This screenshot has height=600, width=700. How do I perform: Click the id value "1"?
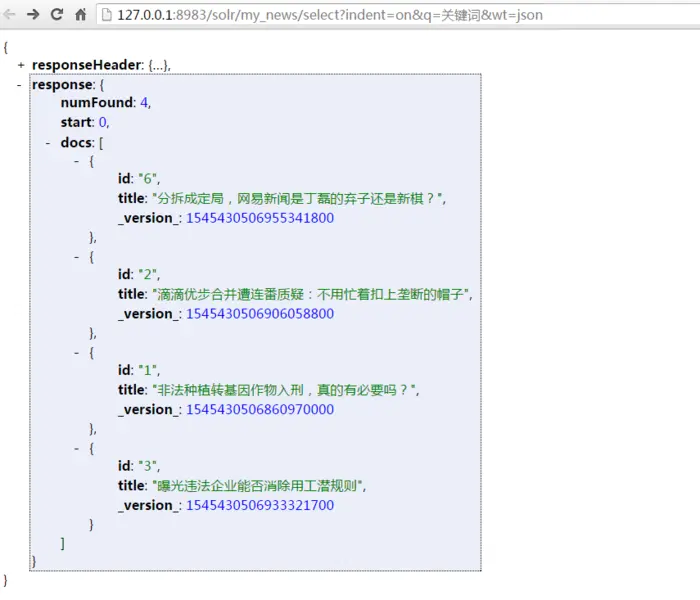(x=147, y=371)
